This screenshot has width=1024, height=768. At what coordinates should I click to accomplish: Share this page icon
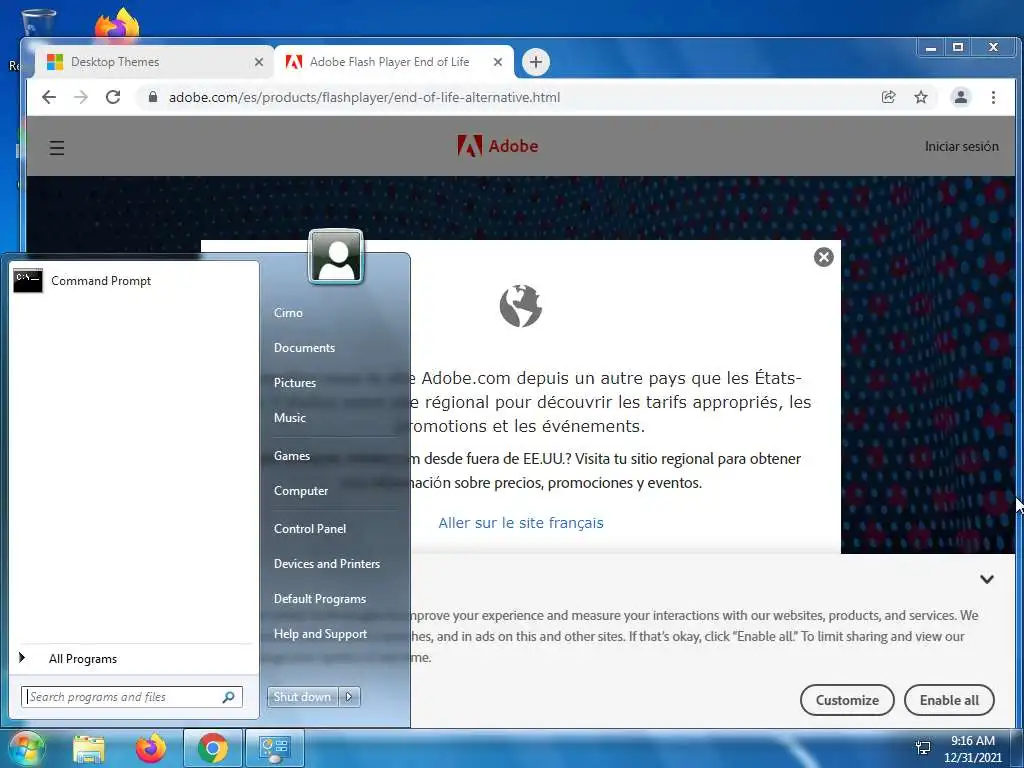tap(888, 97)
